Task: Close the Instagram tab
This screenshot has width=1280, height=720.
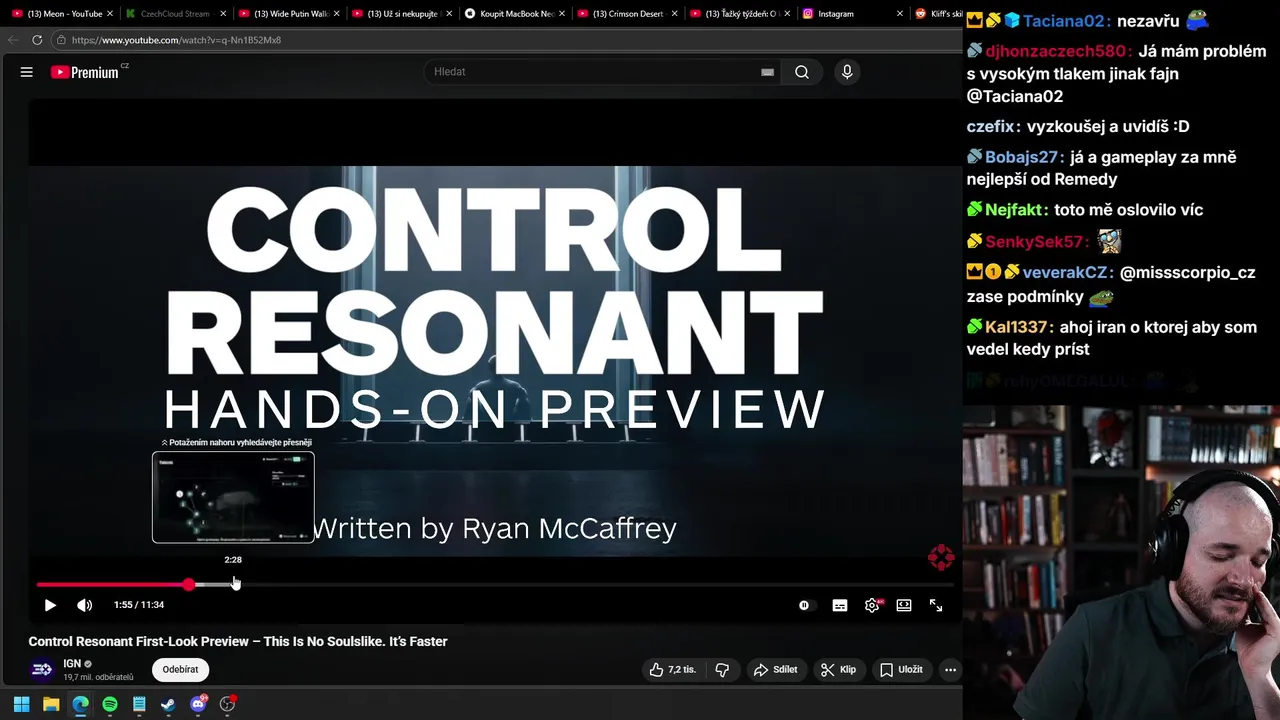Action: (x=900, y=14)
